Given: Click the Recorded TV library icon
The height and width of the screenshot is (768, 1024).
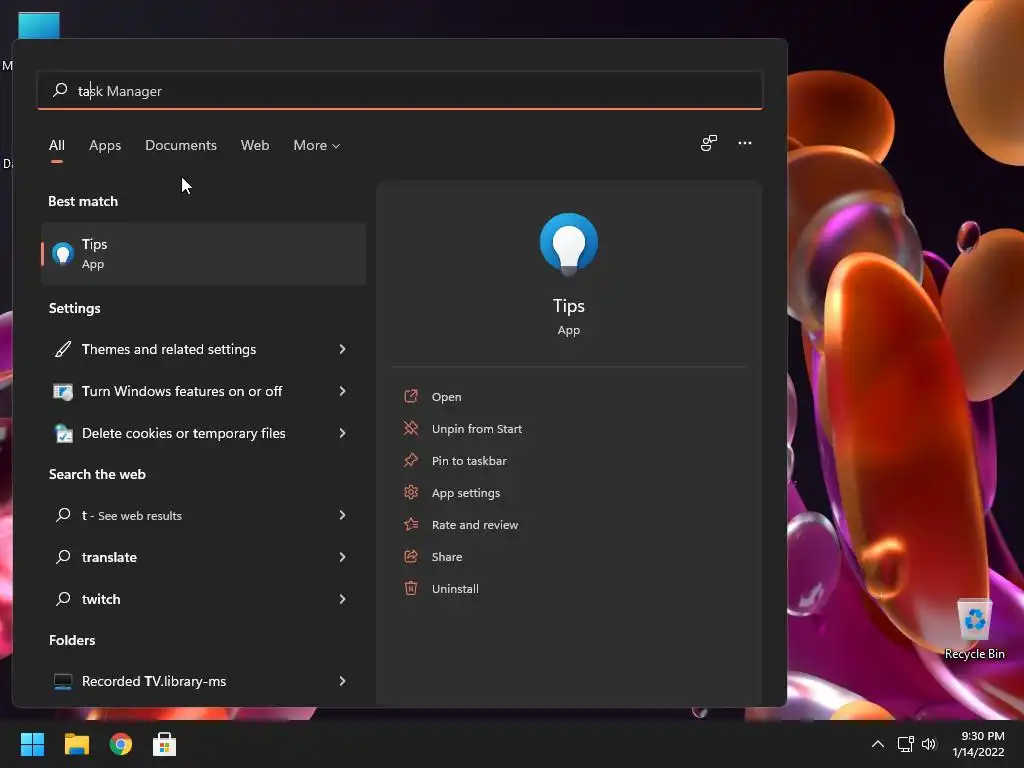Looking at the screenshot, I should click(63, 681).
